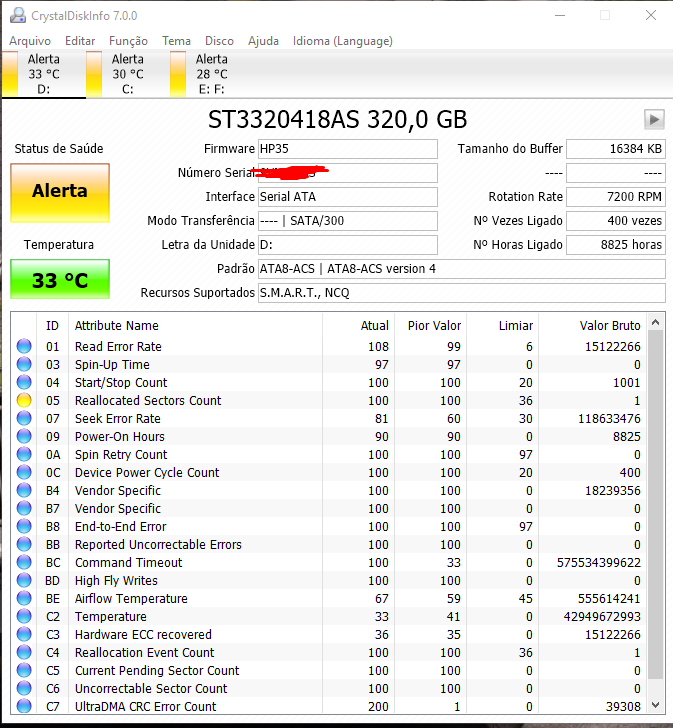Click the Letra da Unidade field D:
673x728 pixels.
tap(348, 245)
